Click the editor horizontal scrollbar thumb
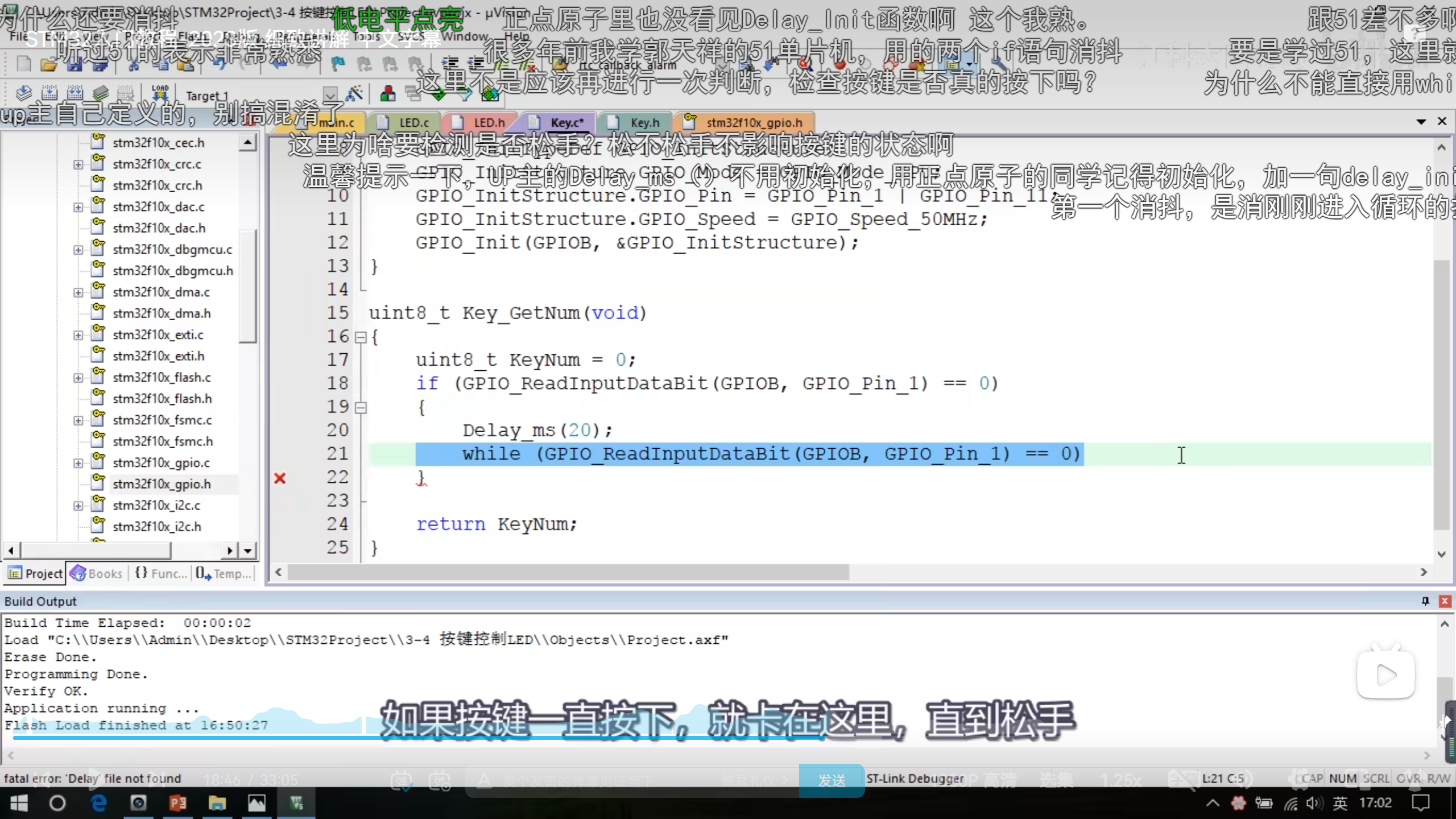 click(x=568, y=572)
